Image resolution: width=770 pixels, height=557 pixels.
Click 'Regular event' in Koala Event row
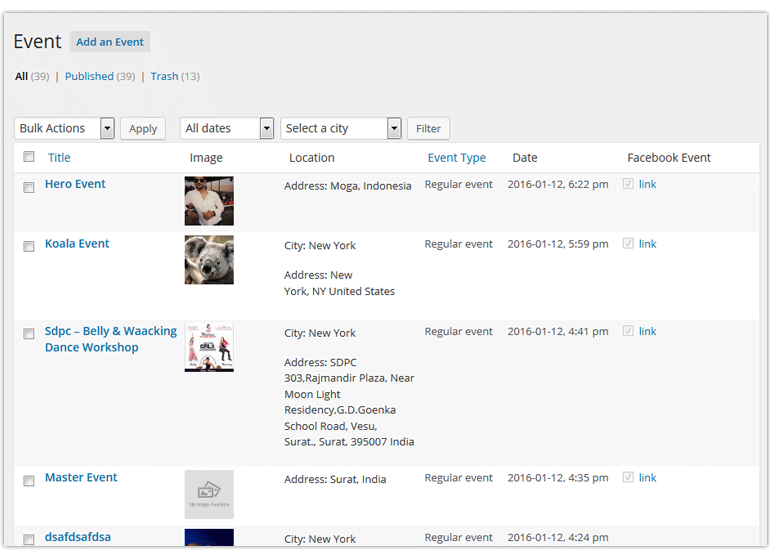tap(459, 244)
